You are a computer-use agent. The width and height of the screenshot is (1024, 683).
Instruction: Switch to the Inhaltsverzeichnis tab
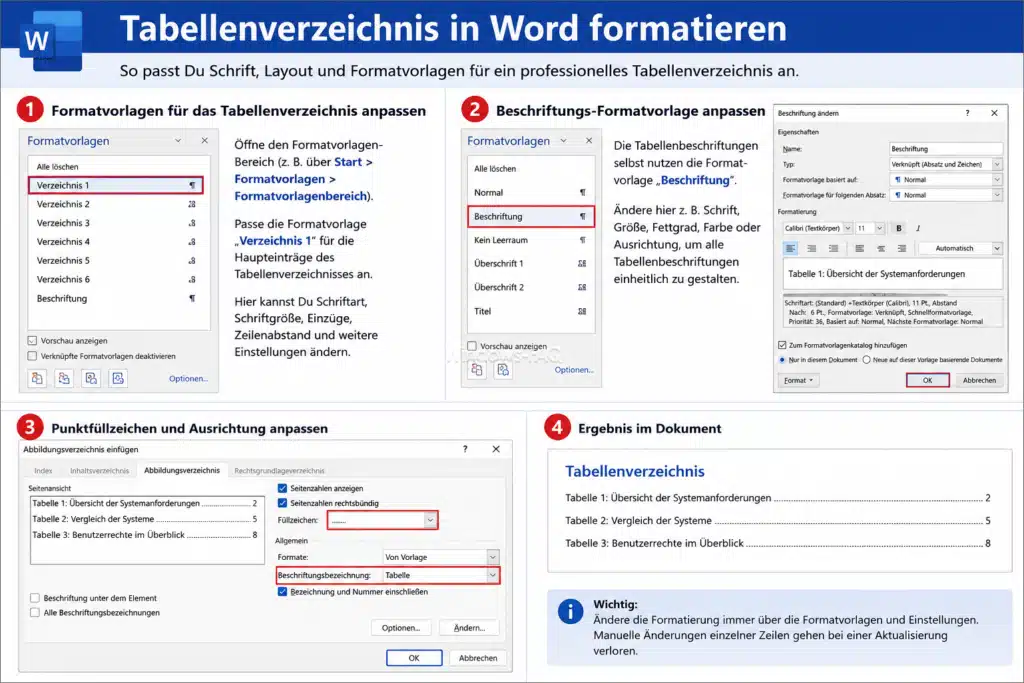click(x=99, y=471)
